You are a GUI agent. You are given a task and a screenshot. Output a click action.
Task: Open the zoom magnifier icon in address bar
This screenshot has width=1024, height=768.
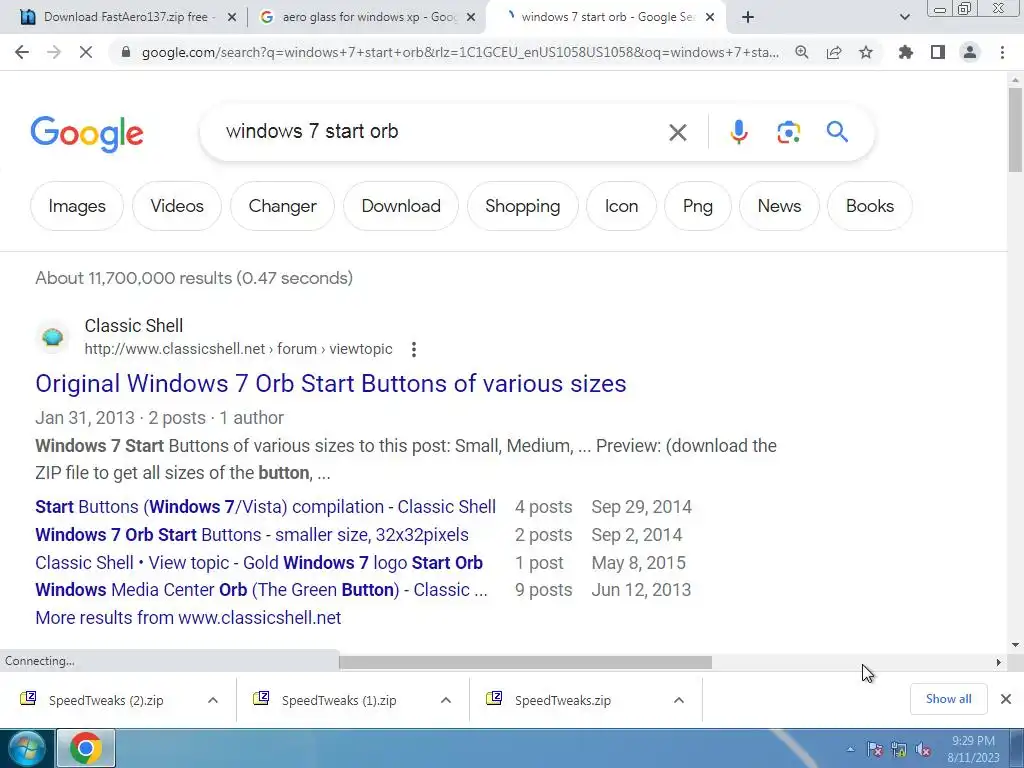point(801,52)
